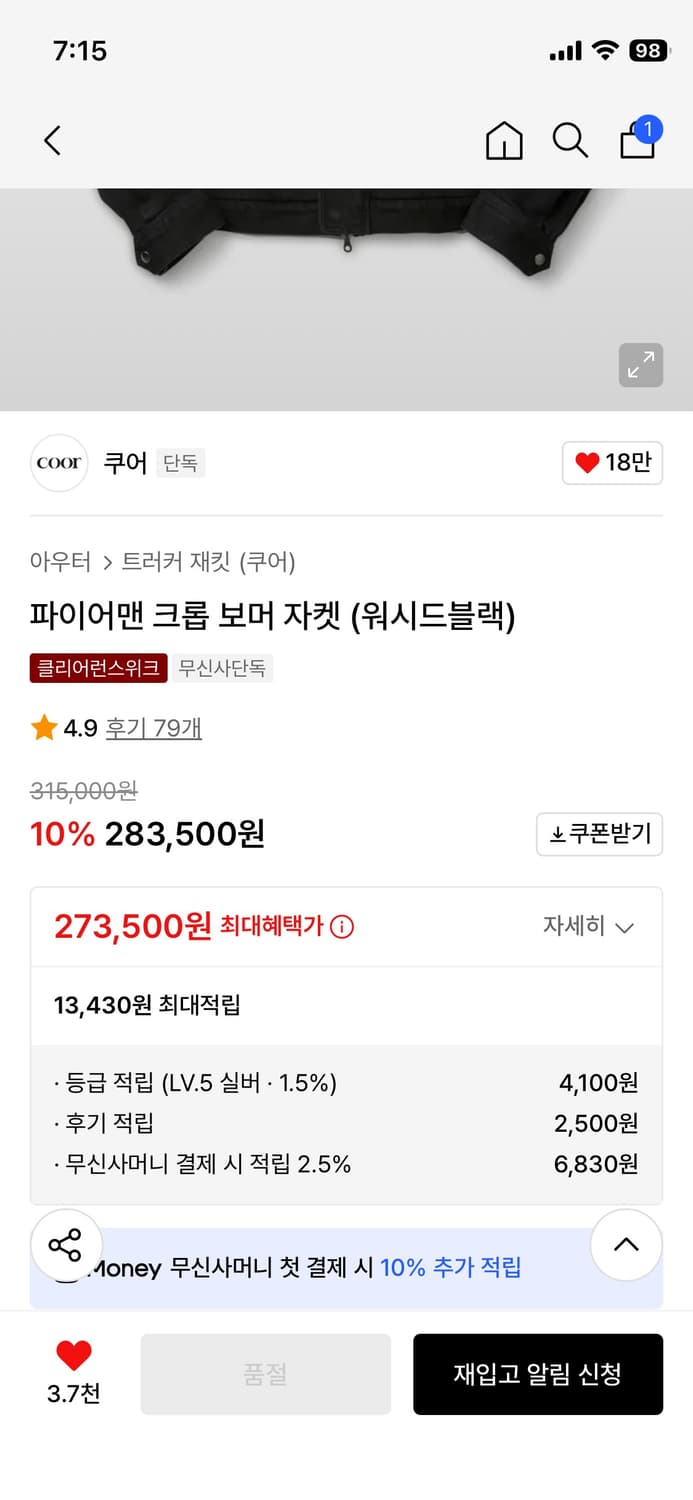
Task: Expand breadcrumb arrow after 아우터
Action: tap(107, 563)
